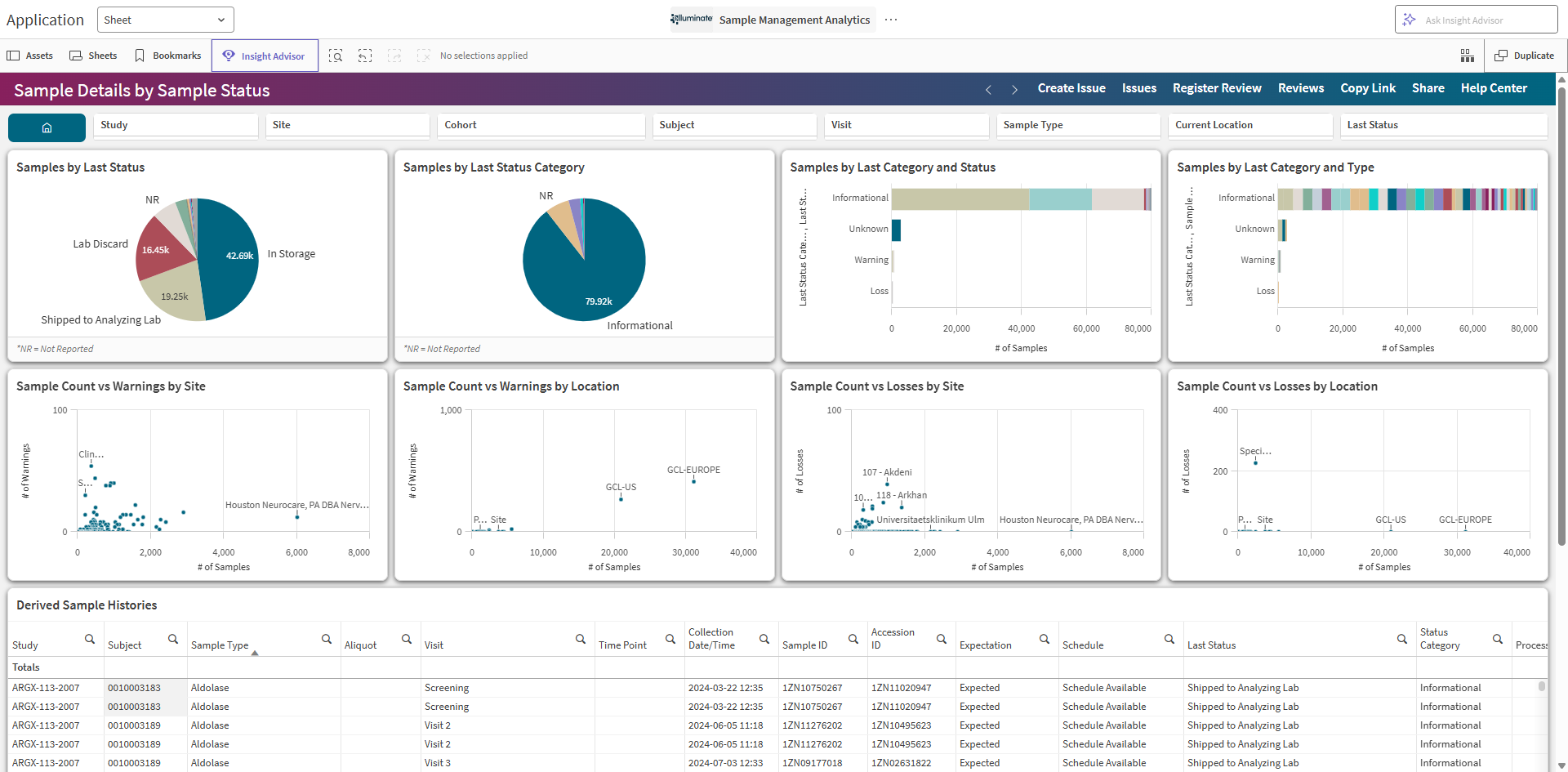Toggle Insight Advisor tab
This screenshot has width=1568, height=772.
point(265,56)
